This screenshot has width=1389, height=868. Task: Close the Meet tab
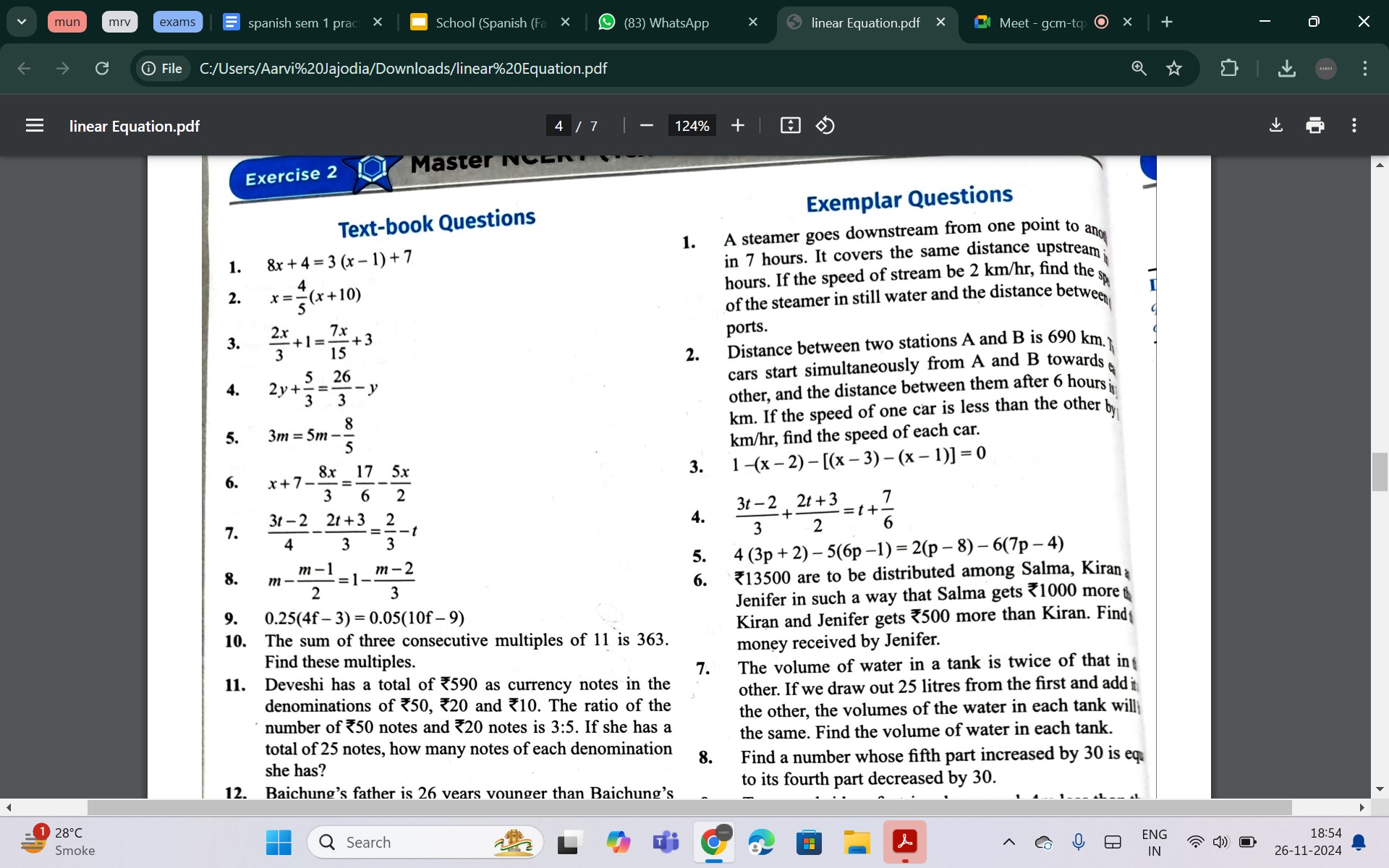click(1128, 22)
